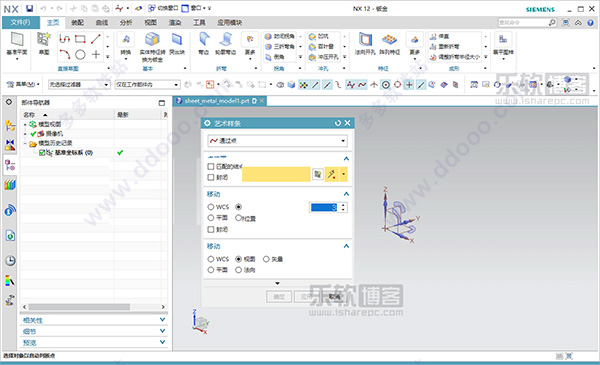Open the history clock icon in the left sidebar

[x=10, y=261]
